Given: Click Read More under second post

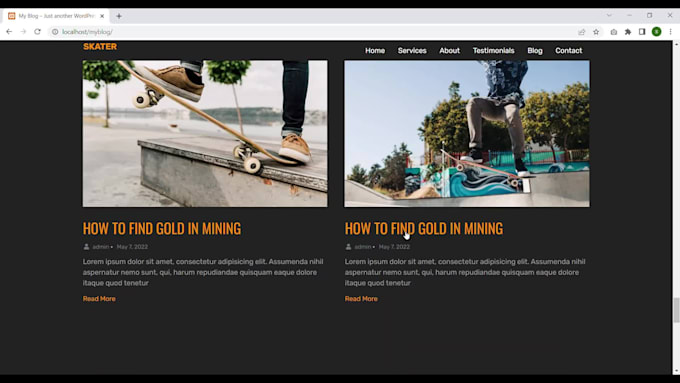Looking at the screenshot, I should pyautogui.click(x=361, y=299).
